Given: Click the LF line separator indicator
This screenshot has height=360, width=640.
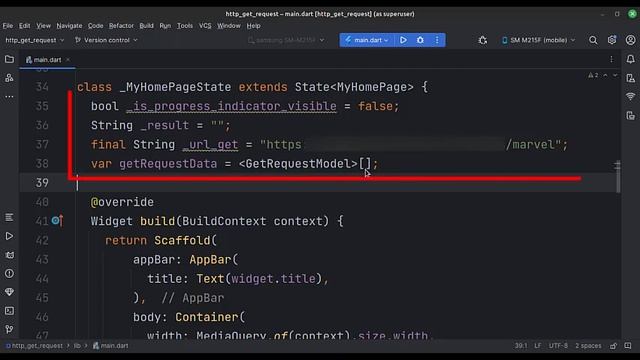Looking at the screenshot, I should click(x=538, y=346).
